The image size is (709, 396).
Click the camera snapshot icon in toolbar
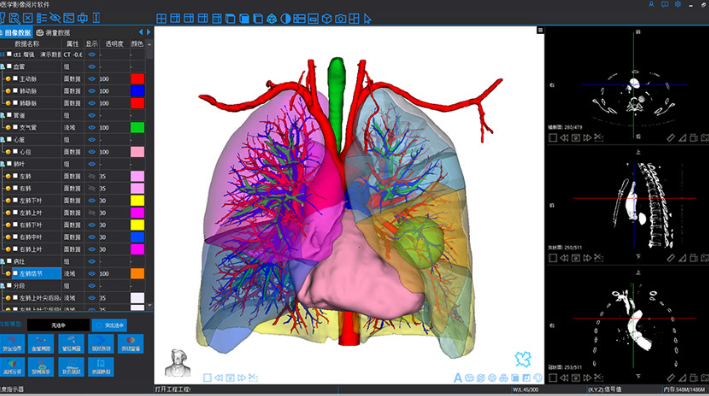click(x=340, y=19)
